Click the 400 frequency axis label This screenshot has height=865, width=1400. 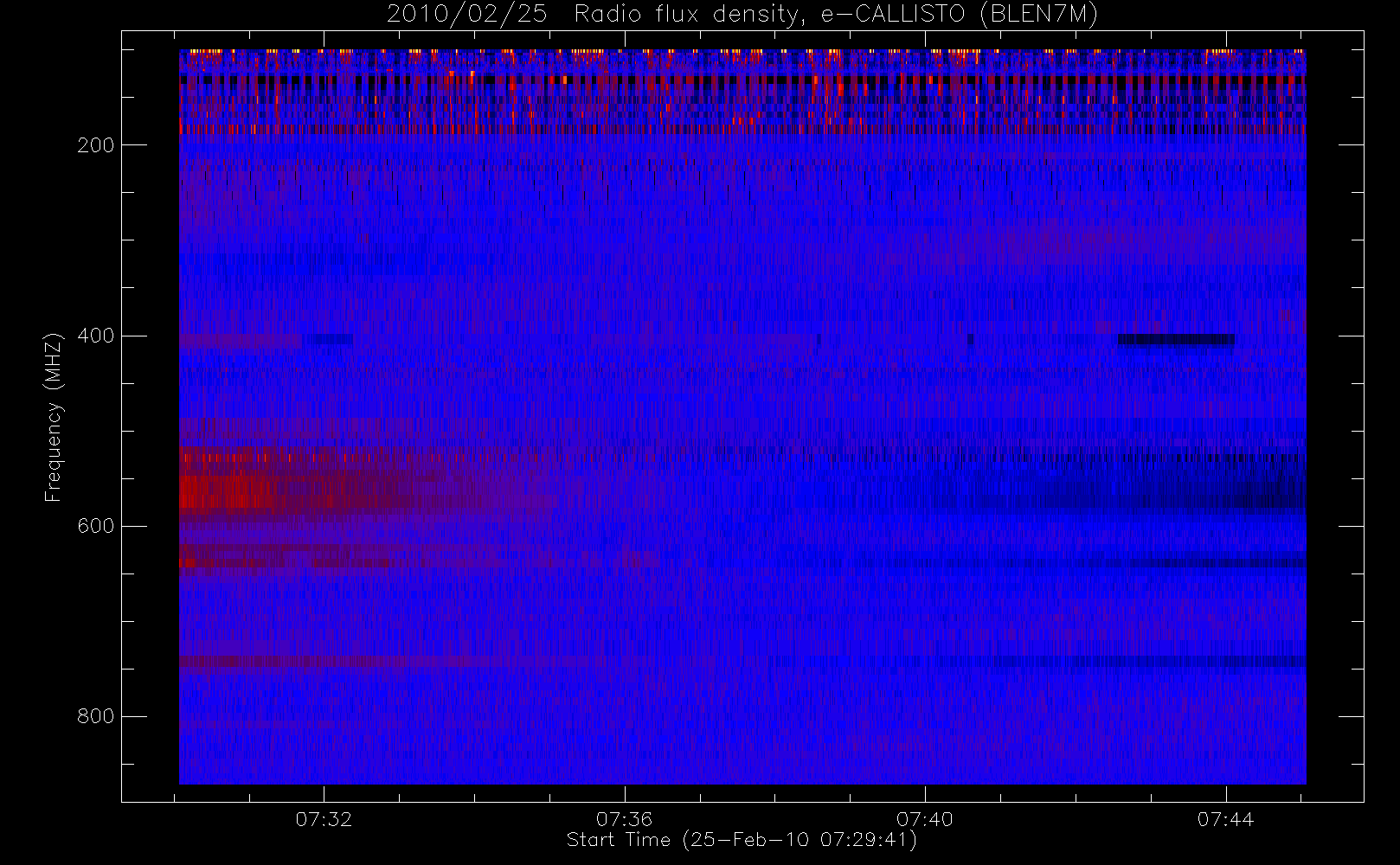tap(95, 336)
